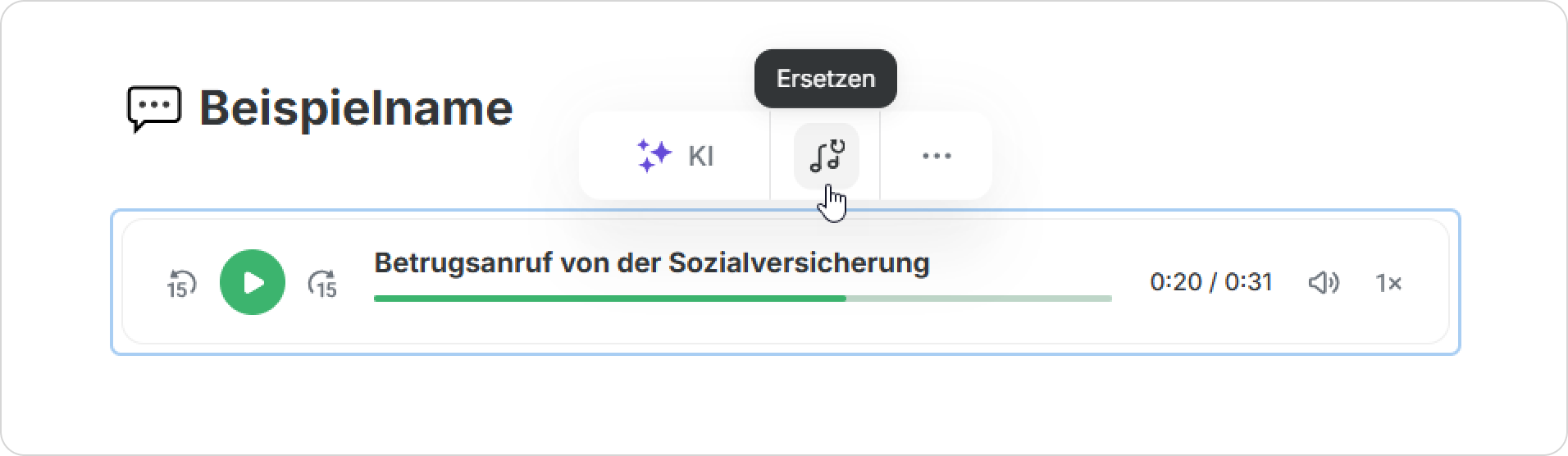Skip forward 15 seconds in audio
This screenshot has width=1568, height=456.
click(x=322, y=283)
